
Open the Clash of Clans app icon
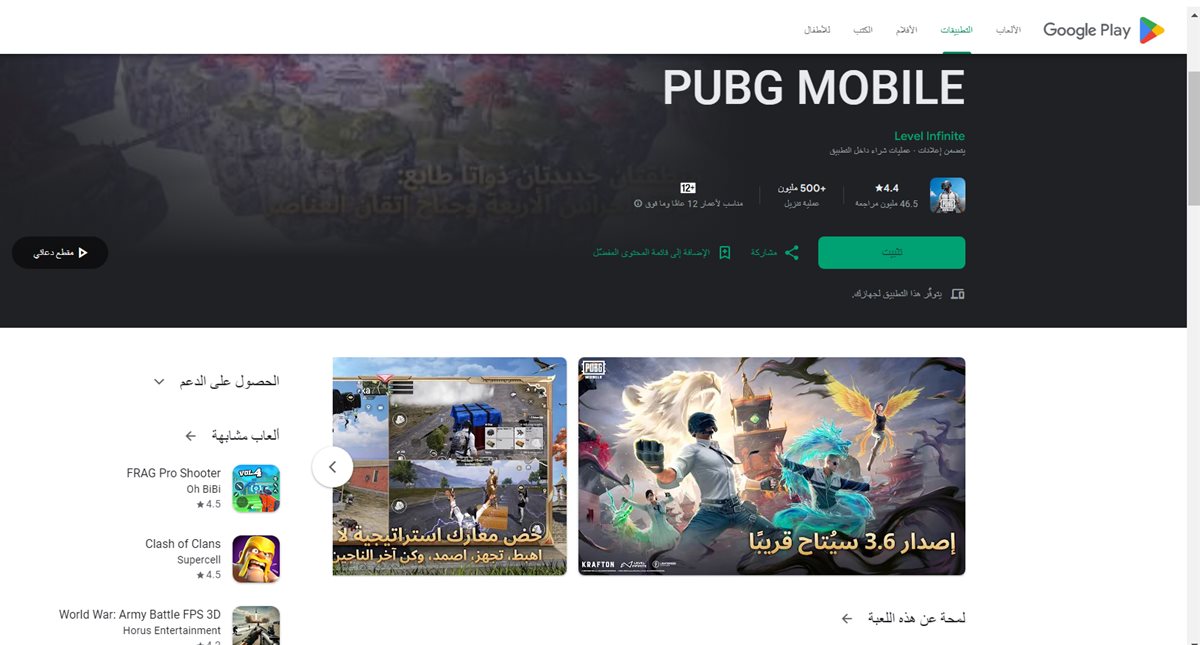[256, 559]
